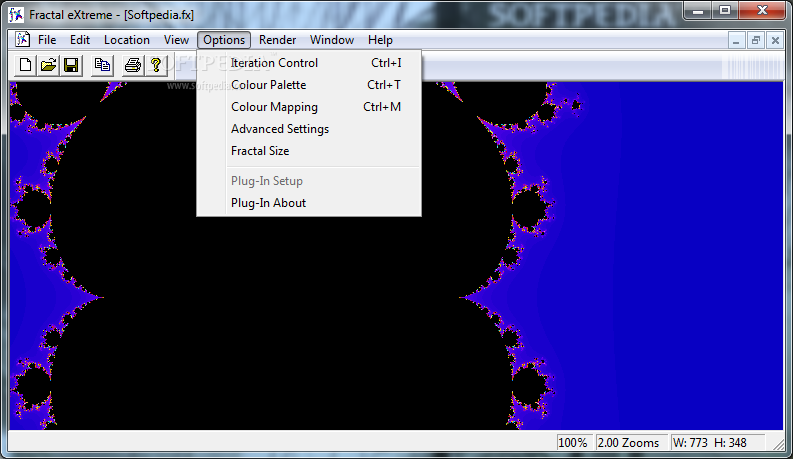Click the Copy toolbar icon

coord(102,65)
